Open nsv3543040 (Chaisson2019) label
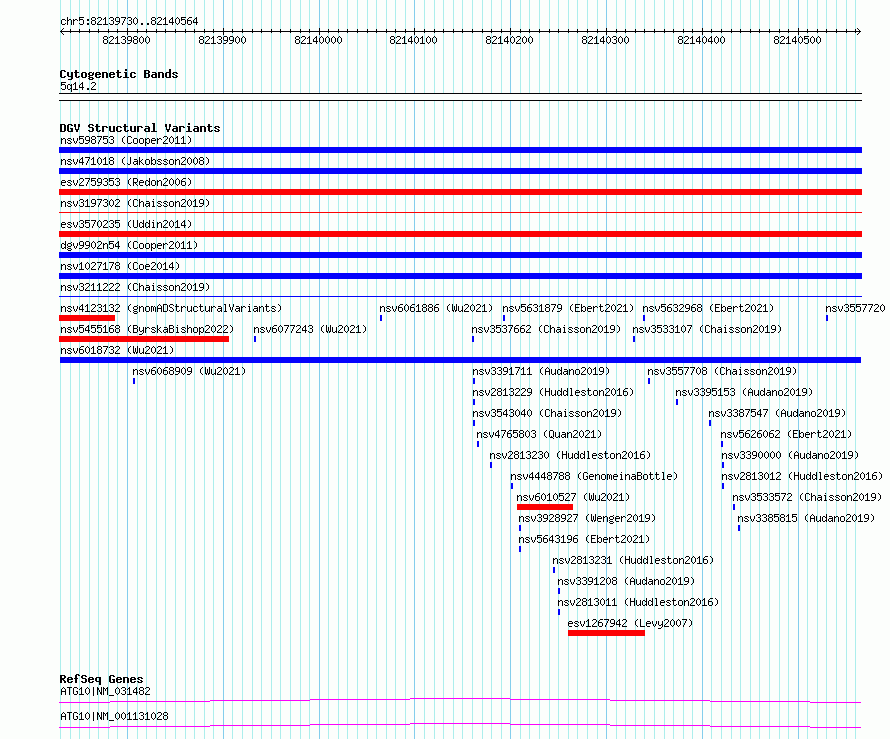Screen dimensions: 890x739 (547, 413)
